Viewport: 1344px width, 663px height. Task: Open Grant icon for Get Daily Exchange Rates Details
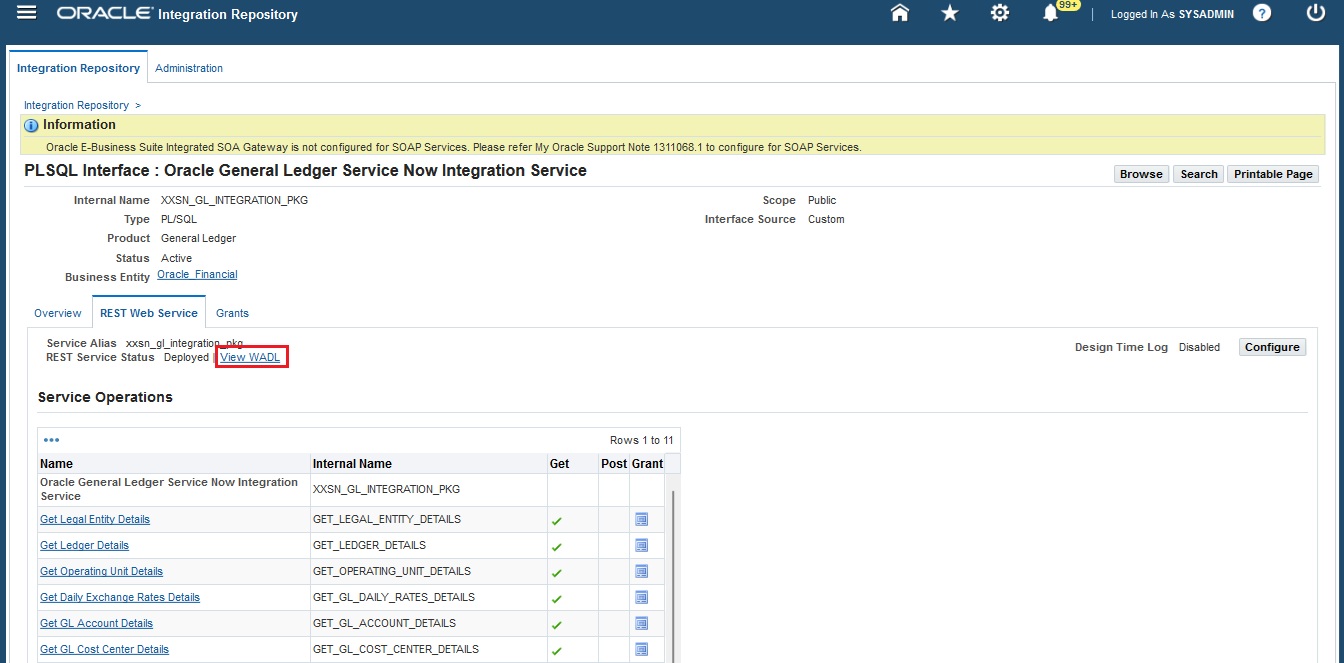pyautogui.click(x=642, y=597)
